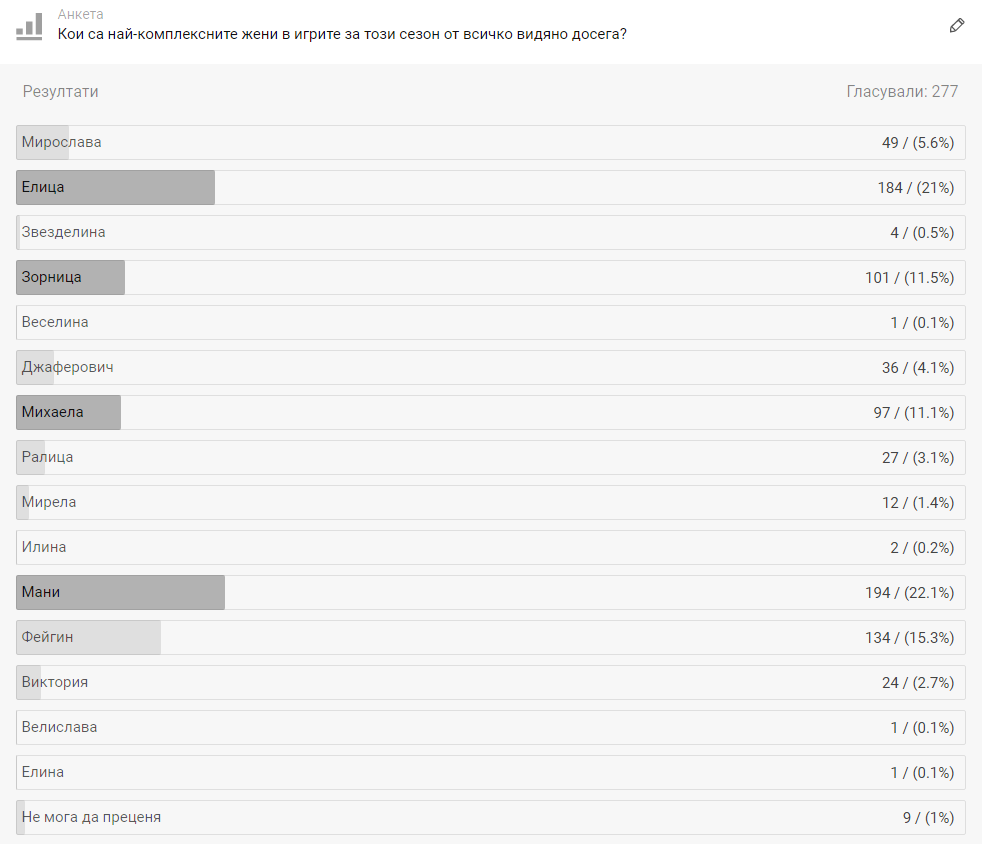Click the Михаела result bar
Image resolution: width=982 pixels, height=844 pixels.
[x=490, y=412]
